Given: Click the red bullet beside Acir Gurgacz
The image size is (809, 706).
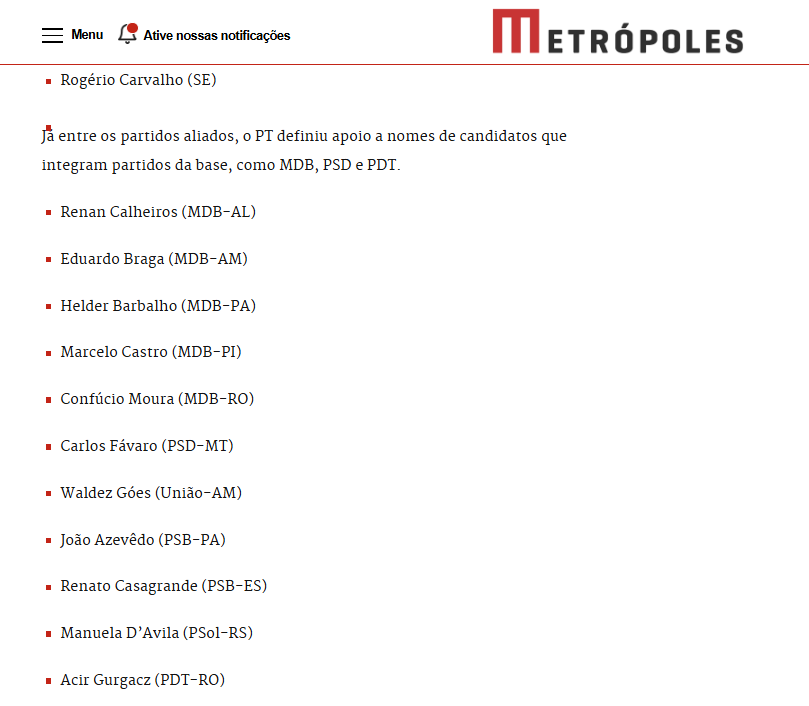Looking at the screenshot, I should click(x=48, y=681).
